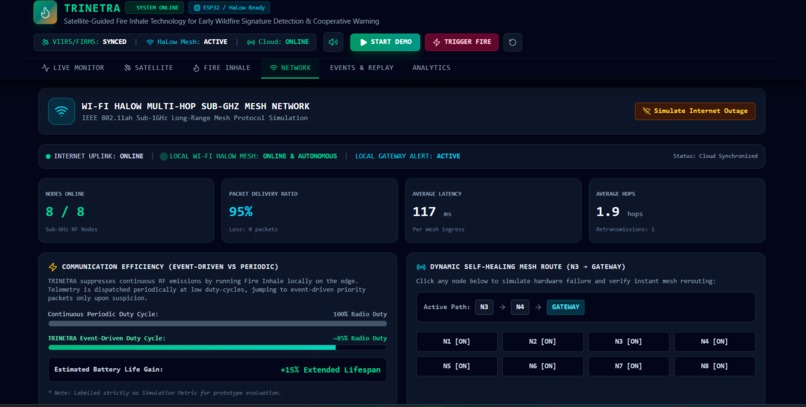Click Cloud: ONLINE status
This screenshot has height=407, width=806.
(x=278, y=42)
